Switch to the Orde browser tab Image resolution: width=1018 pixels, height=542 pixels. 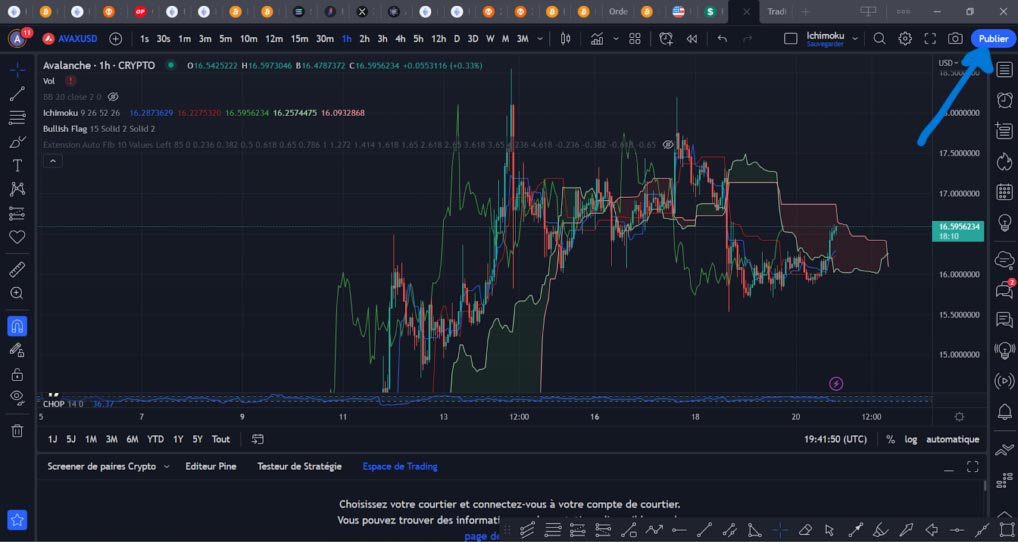point(618,12)
